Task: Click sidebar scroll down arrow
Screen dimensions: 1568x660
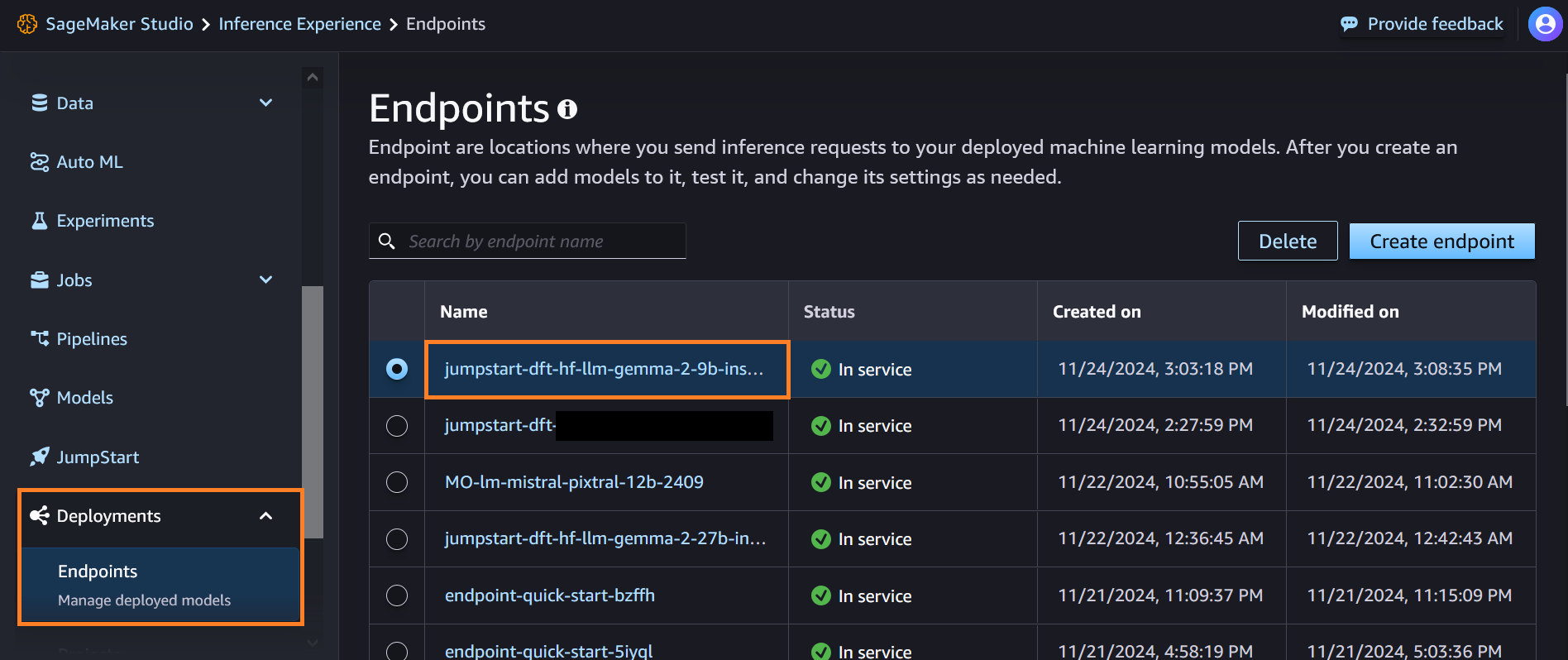Action: click(x=313, y=643)
